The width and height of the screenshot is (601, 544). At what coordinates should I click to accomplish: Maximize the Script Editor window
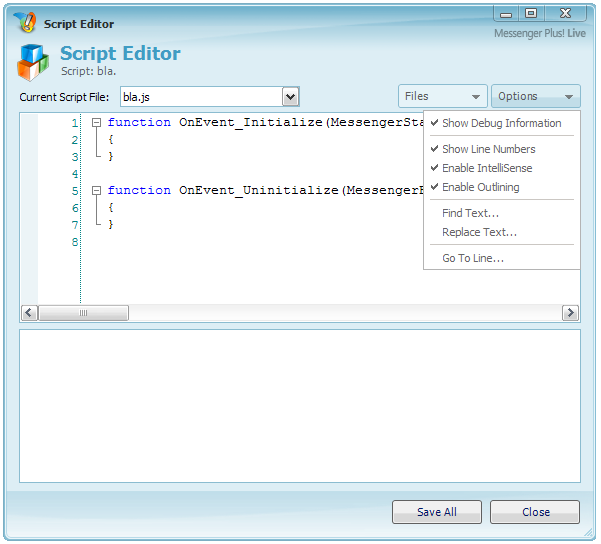[x=531, y=14]
